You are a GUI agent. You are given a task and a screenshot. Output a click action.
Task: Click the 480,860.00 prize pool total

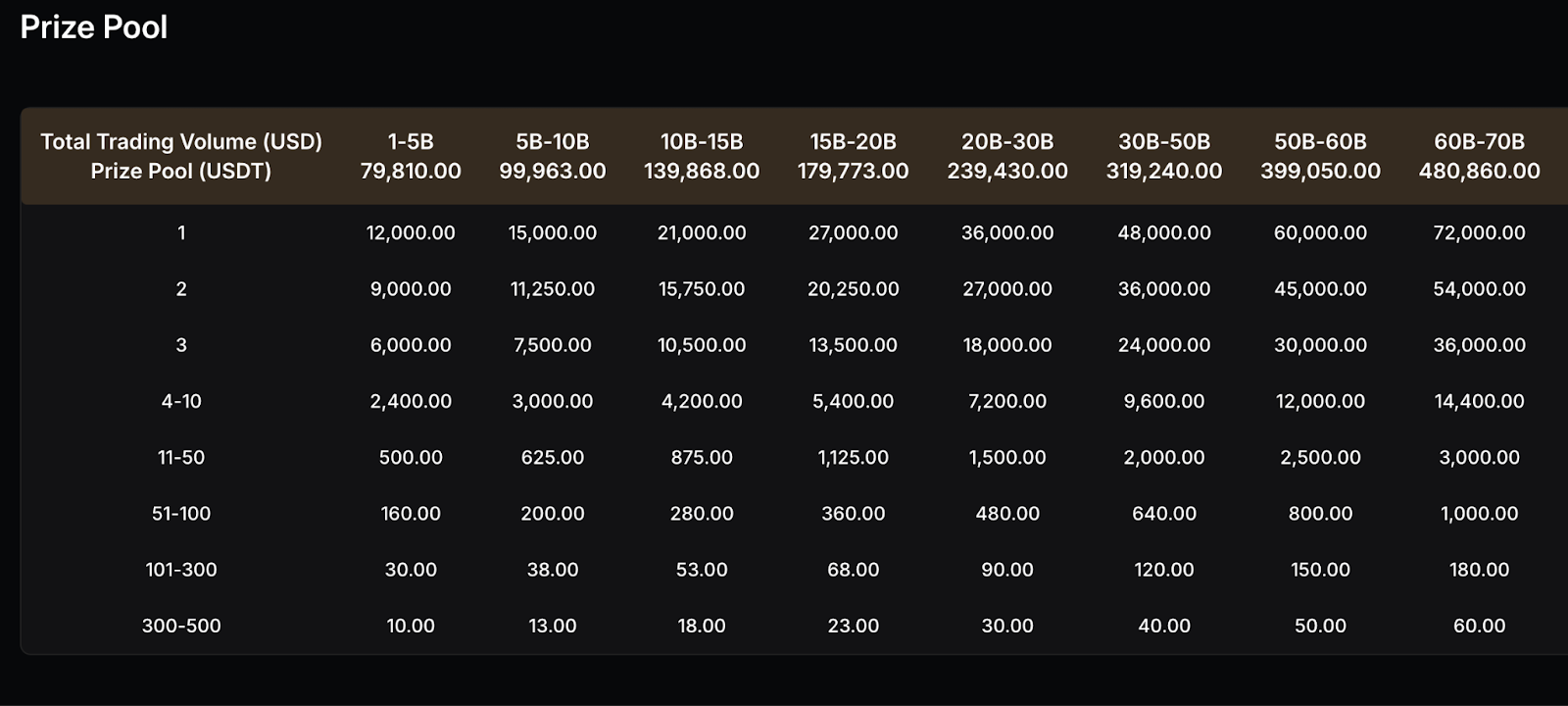[1479, 172]
